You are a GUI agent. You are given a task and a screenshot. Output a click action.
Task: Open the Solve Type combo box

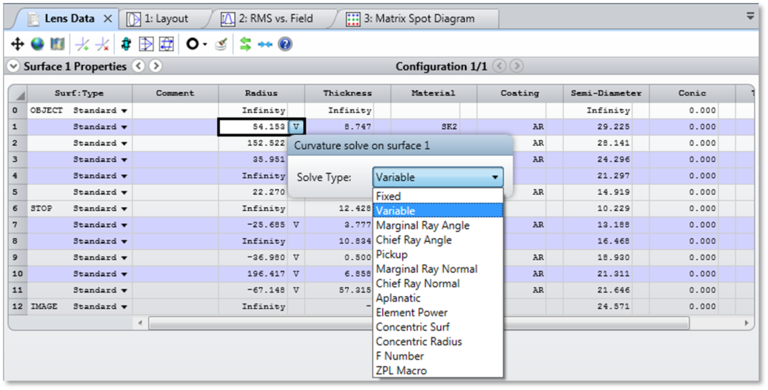tap(438, 177)
